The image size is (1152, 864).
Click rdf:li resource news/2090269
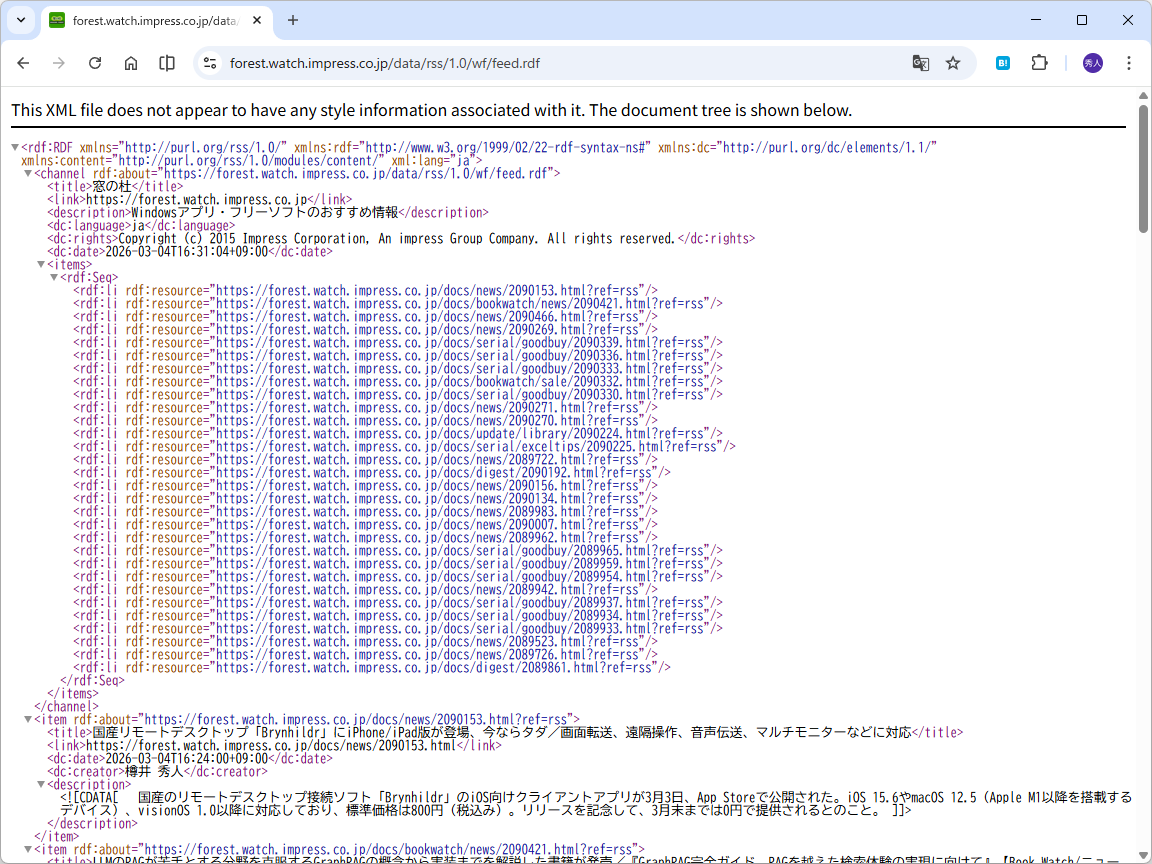pos(365,330)
